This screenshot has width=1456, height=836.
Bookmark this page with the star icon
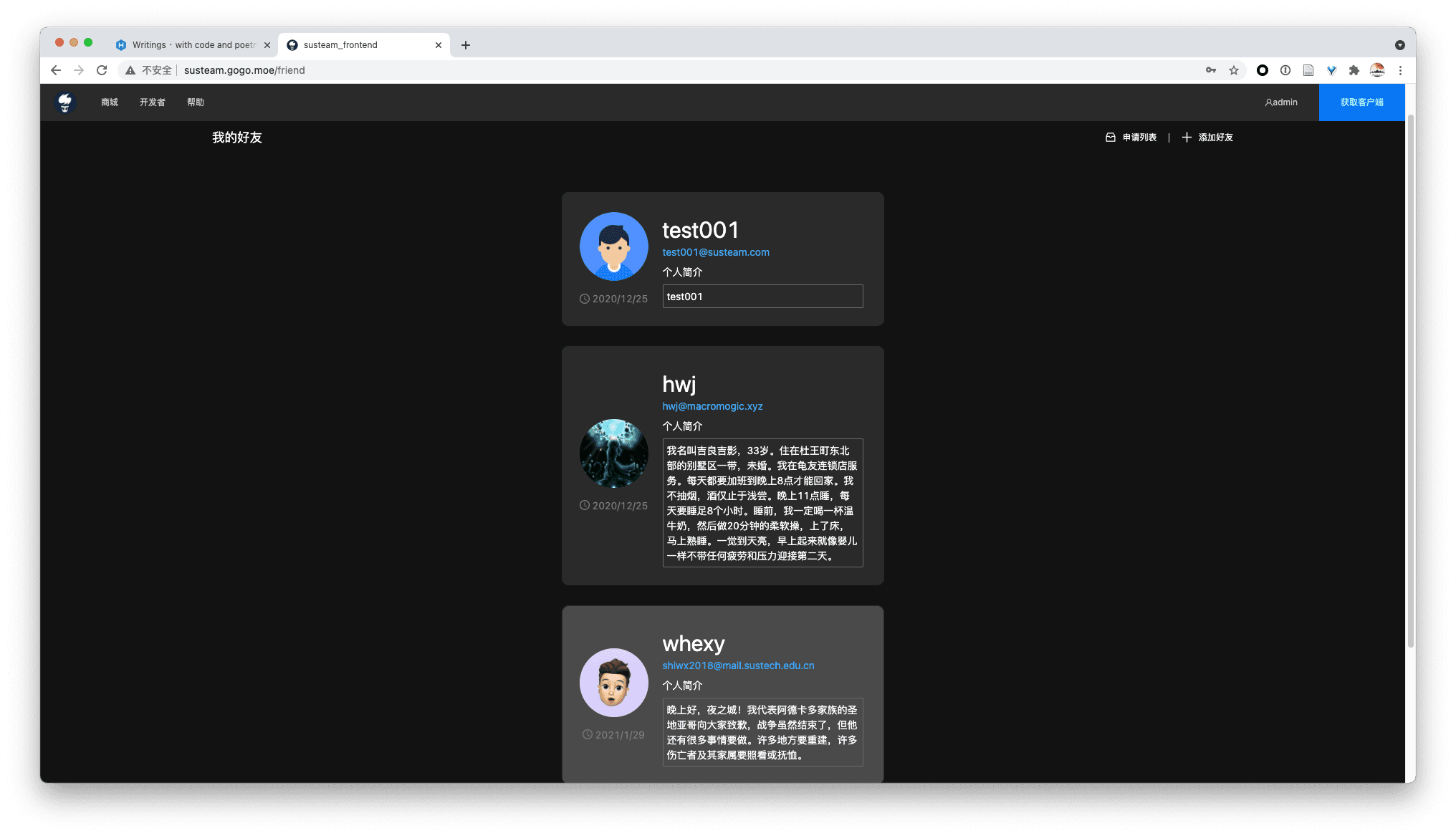click(1233, 70)
